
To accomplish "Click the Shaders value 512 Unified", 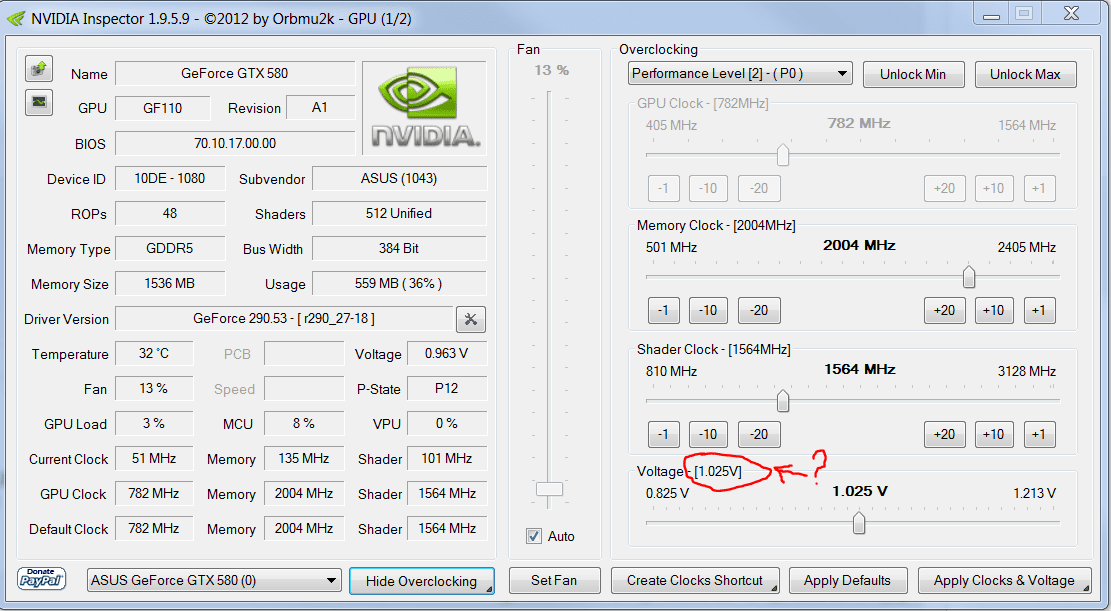I will [400, 213].
